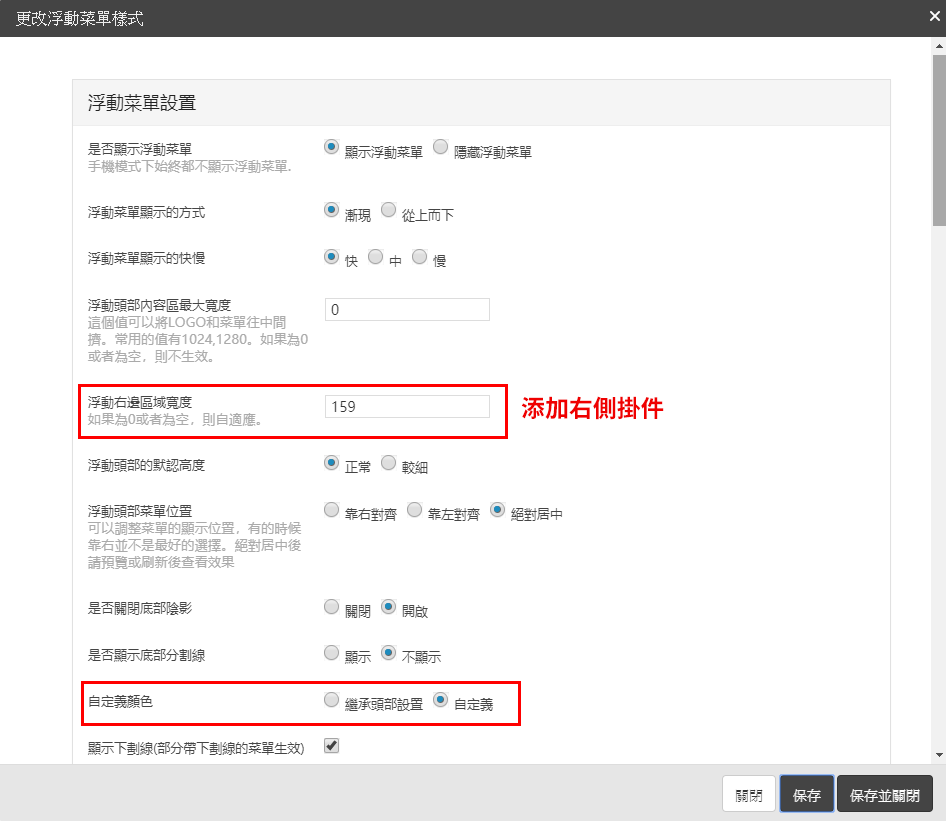
Task: Click the 保存並關閉 button
Action: coord(884,794)
